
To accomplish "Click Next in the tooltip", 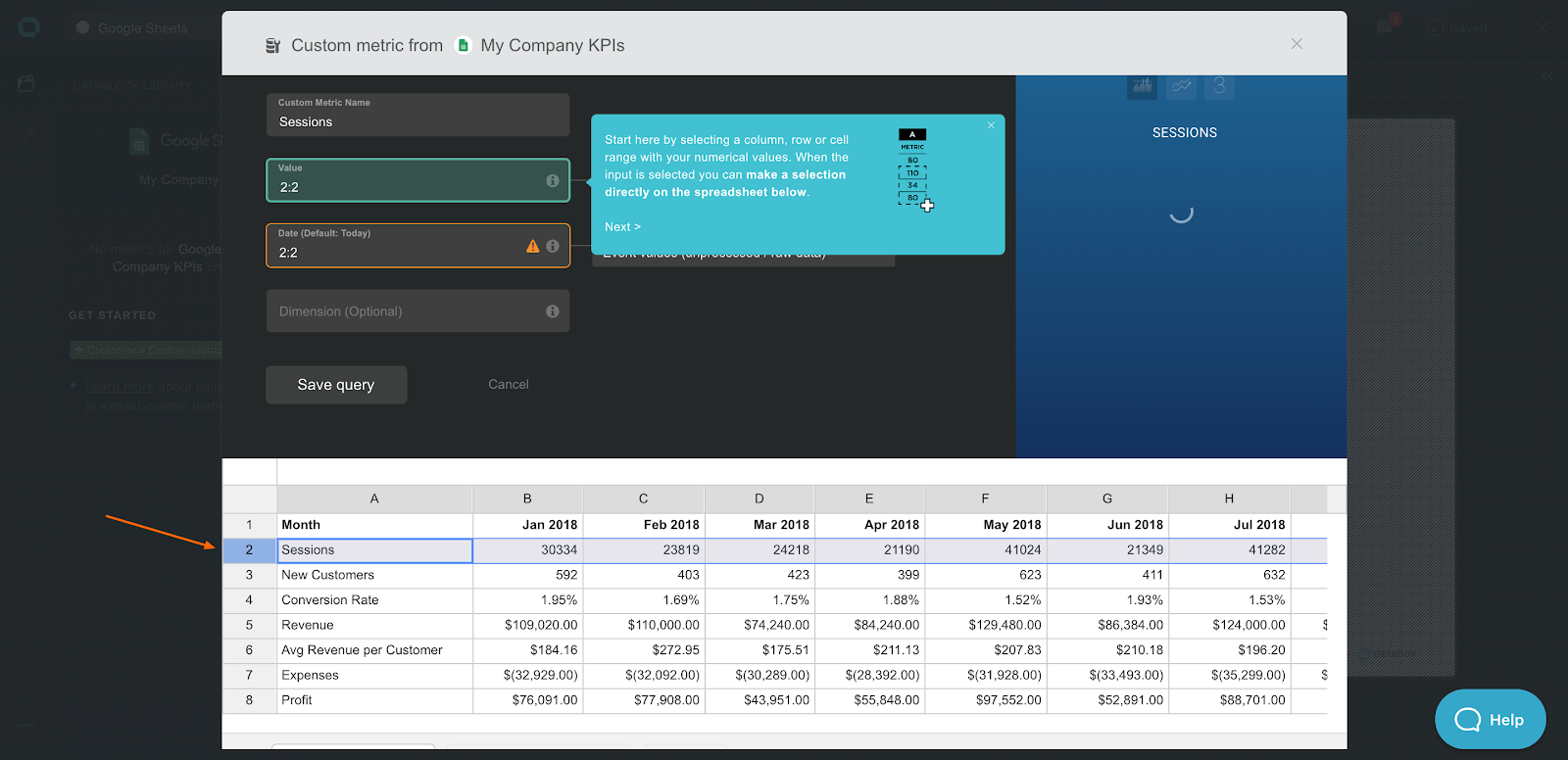I will tap(622, 226).
